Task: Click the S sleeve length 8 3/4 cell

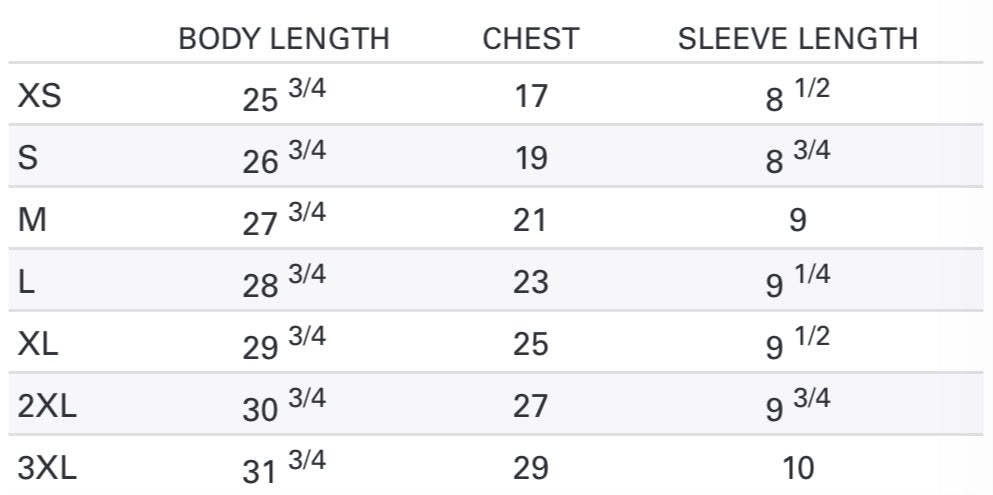Action: click(798, 158)
